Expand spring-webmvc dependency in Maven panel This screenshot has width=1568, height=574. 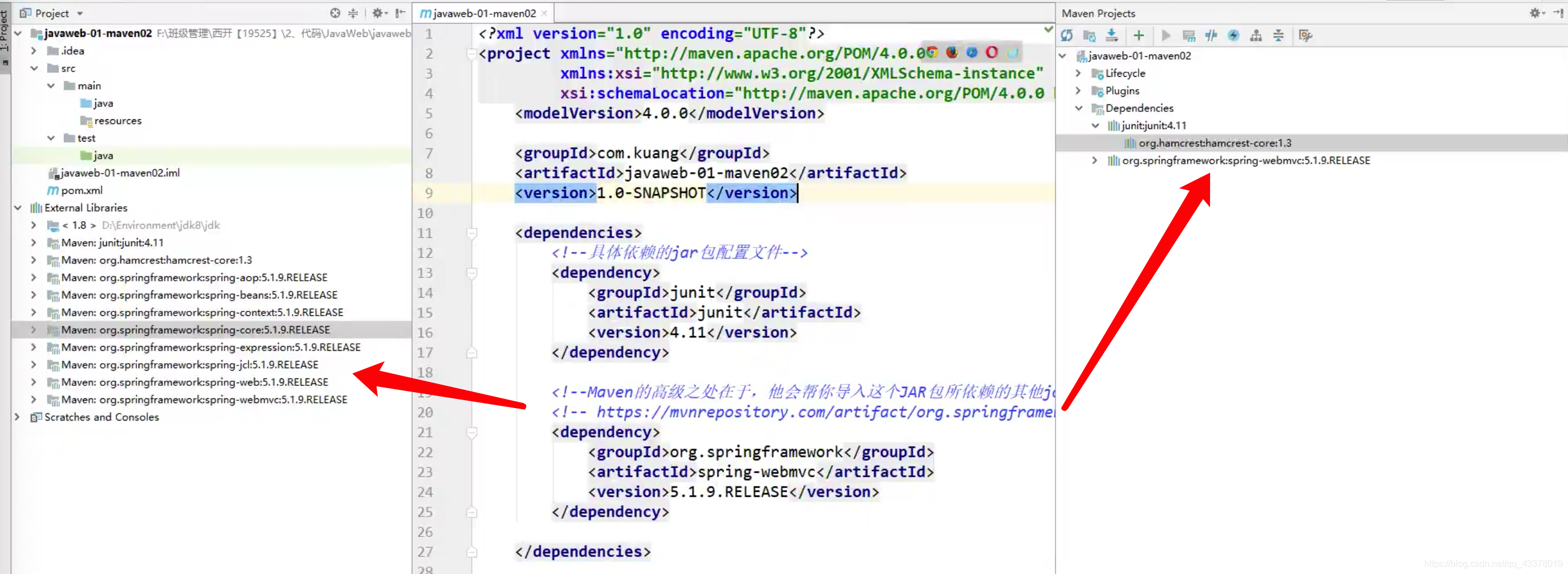click(1096, 161)
